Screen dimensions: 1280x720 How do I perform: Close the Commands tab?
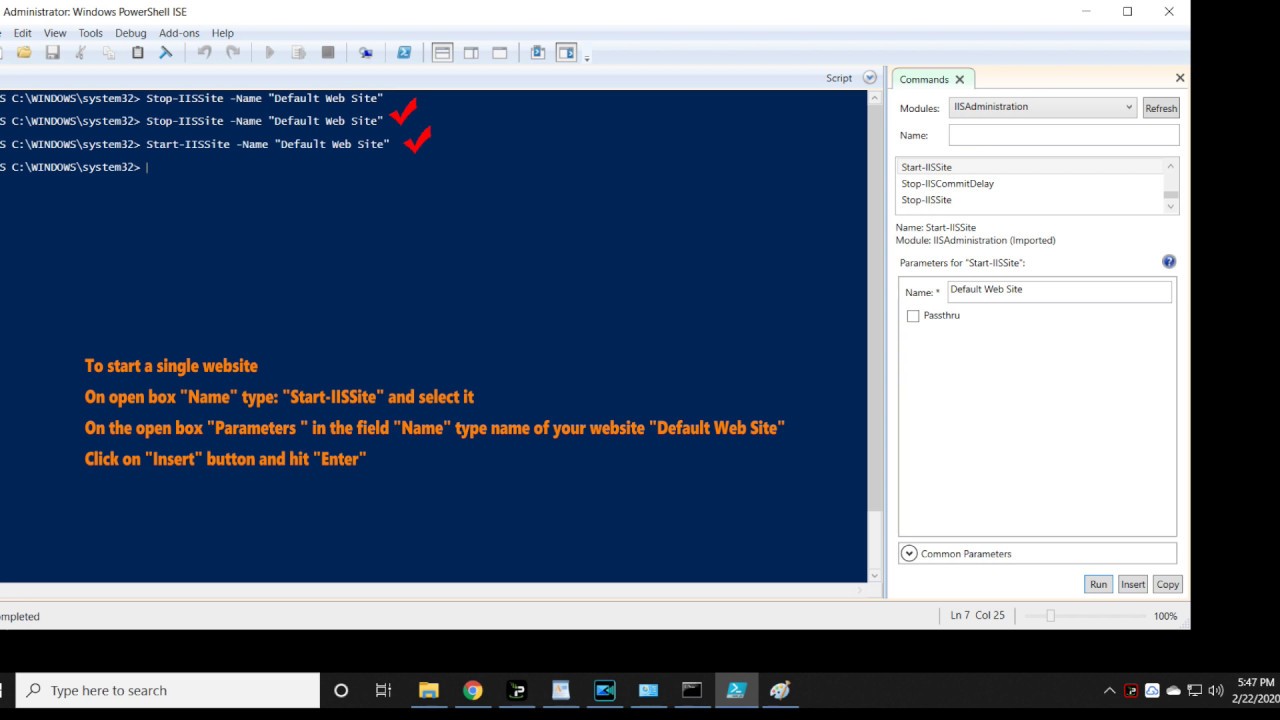tap(959, 79)
